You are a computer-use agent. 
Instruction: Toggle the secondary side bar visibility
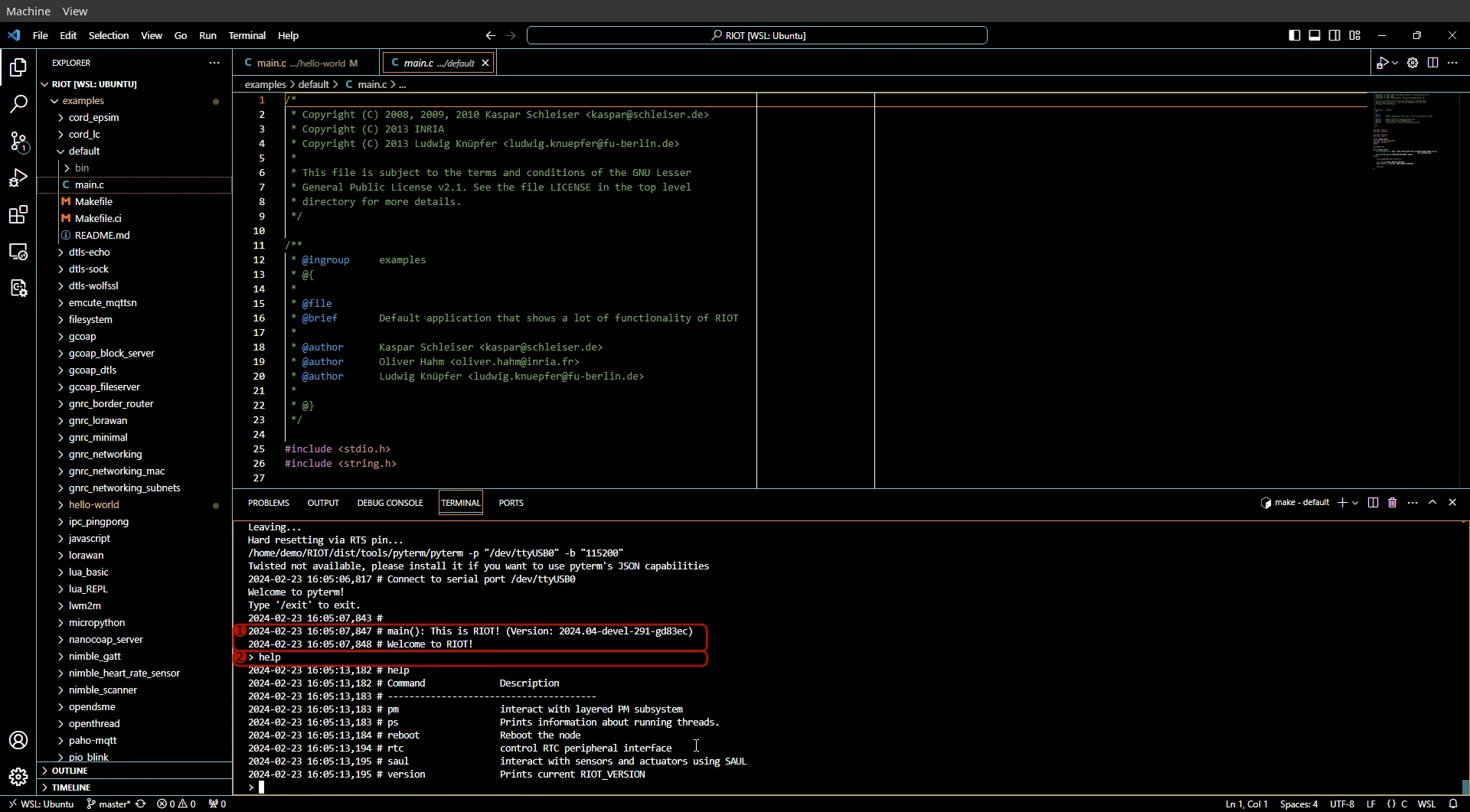coord(1335,35)
